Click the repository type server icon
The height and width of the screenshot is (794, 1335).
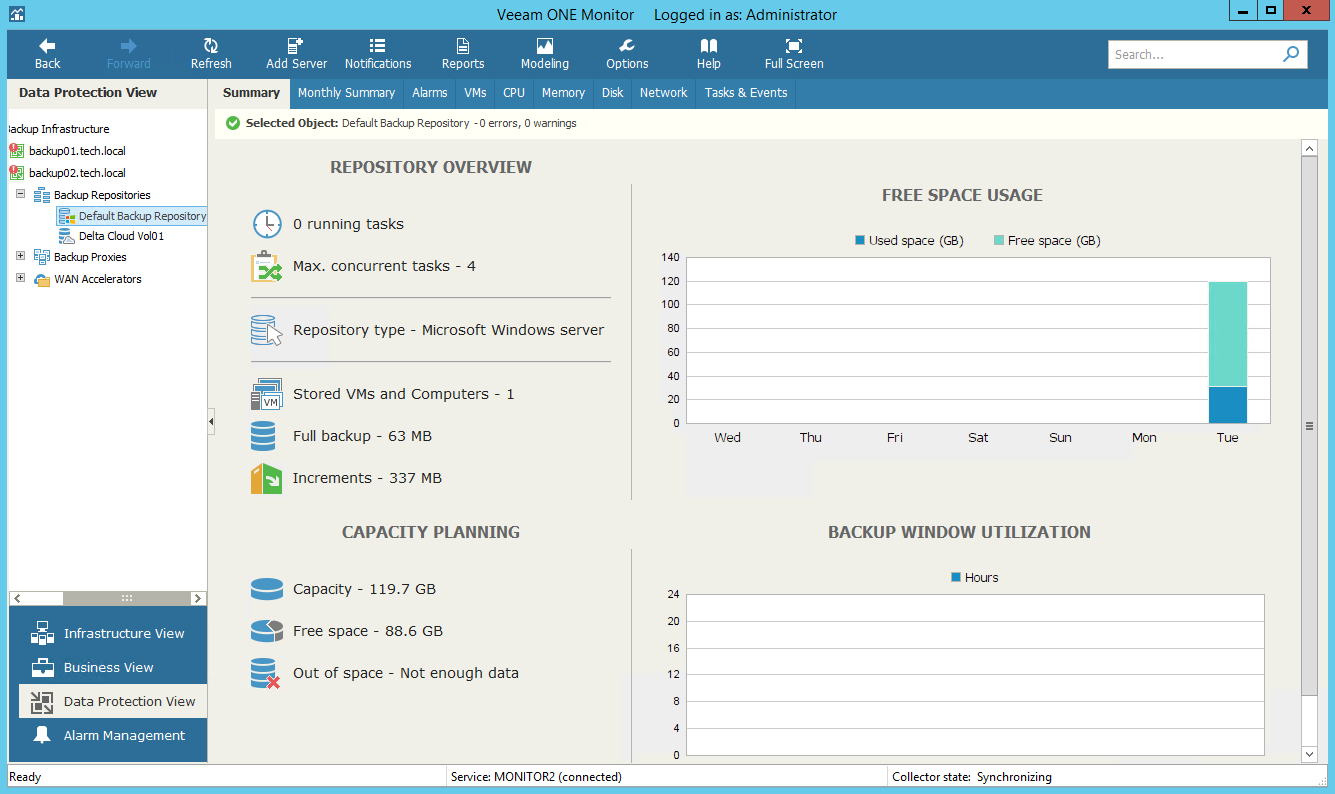[x=267, y=330]
